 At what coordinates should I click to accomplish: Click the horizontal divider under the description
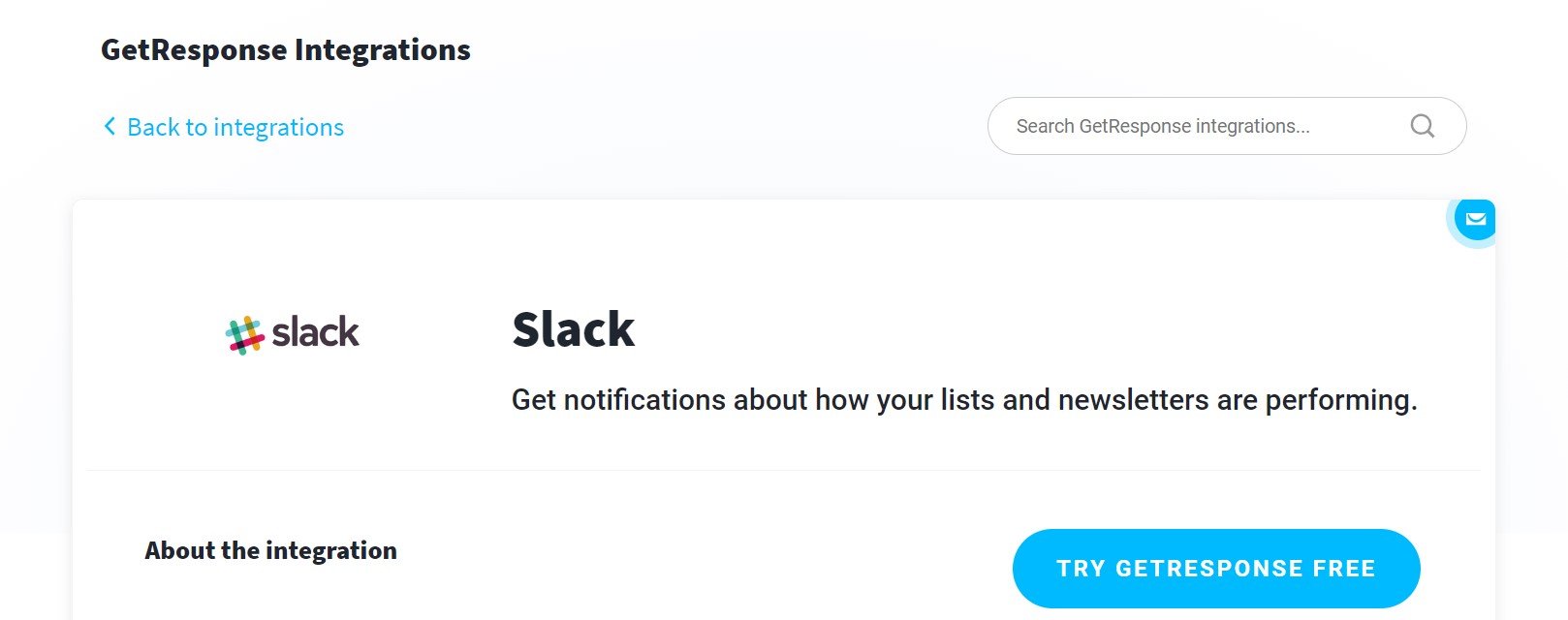pos(783,471)
